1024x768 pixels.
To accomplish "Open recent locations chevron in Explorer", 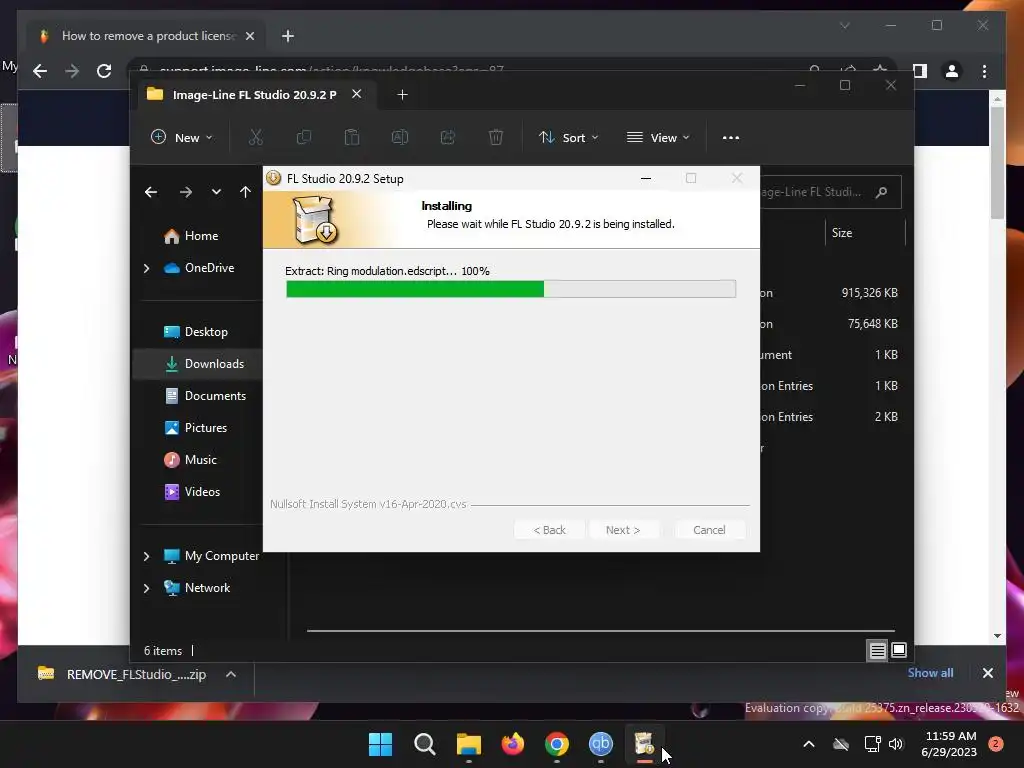I will point(216,192).
